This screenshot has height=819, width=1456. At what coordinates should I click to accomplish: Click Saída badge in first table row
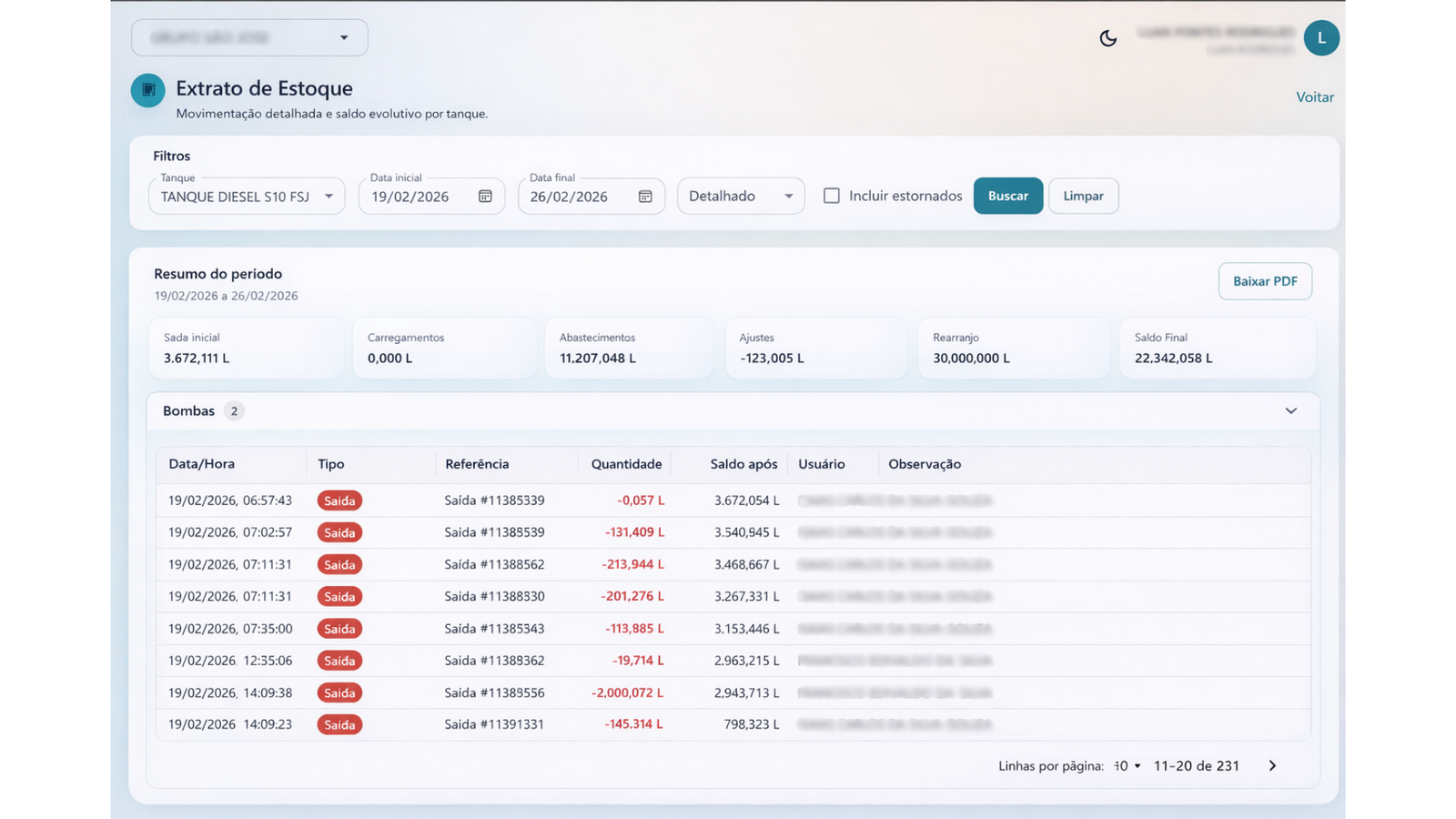coord(339,500)
